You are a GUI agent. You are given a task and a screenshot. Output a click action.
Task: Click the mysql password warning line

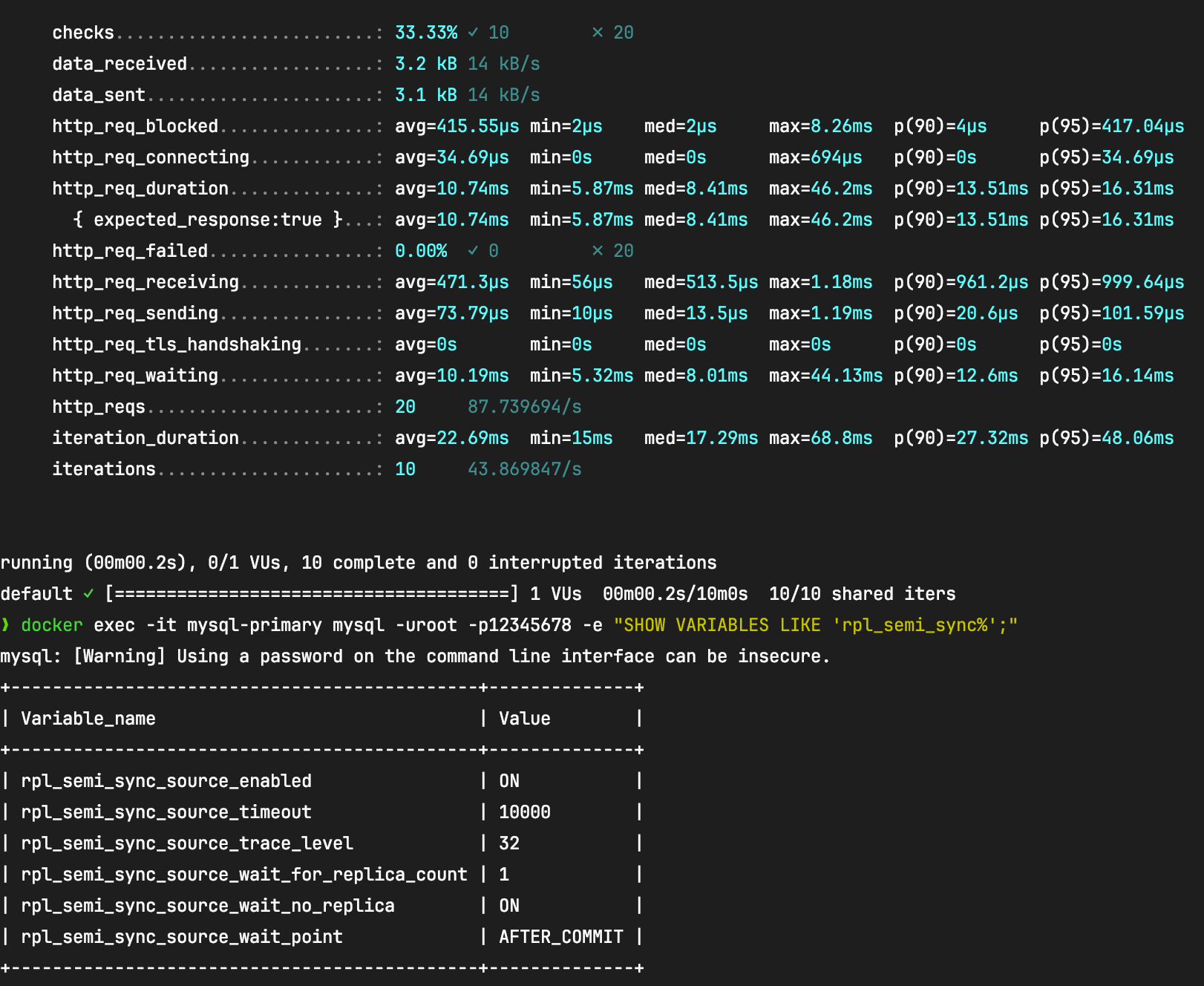pyautogui.click(x=415, y=656)
